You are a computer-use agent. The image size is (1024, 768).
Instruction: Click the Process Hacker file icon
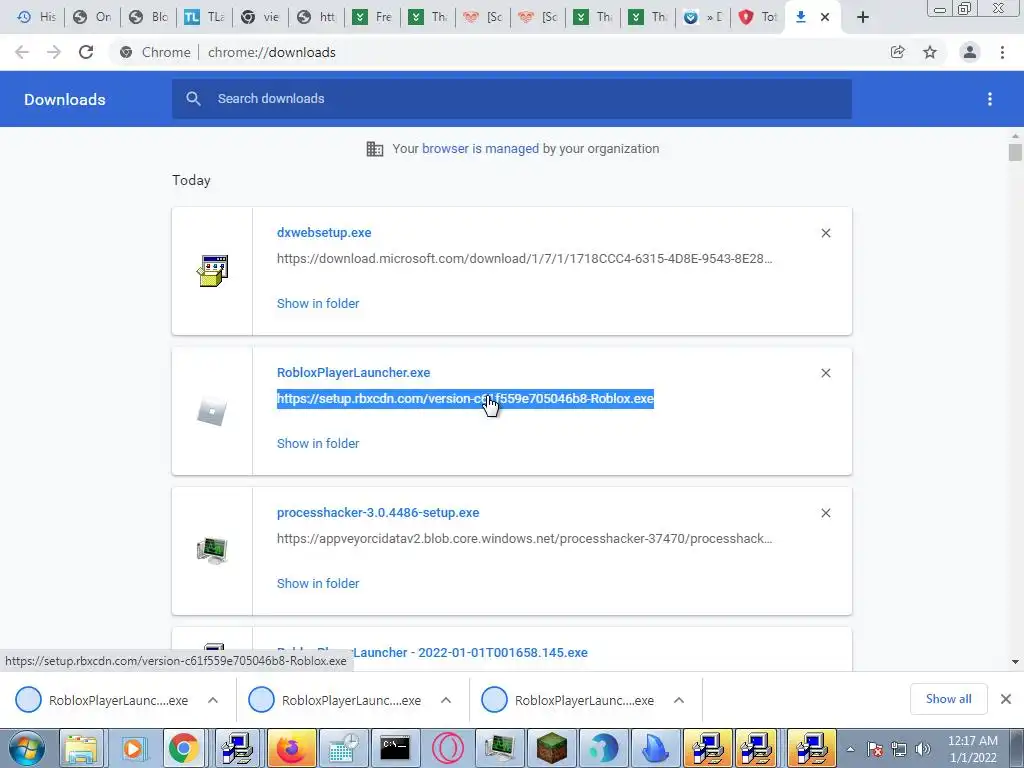pos(212,551)
